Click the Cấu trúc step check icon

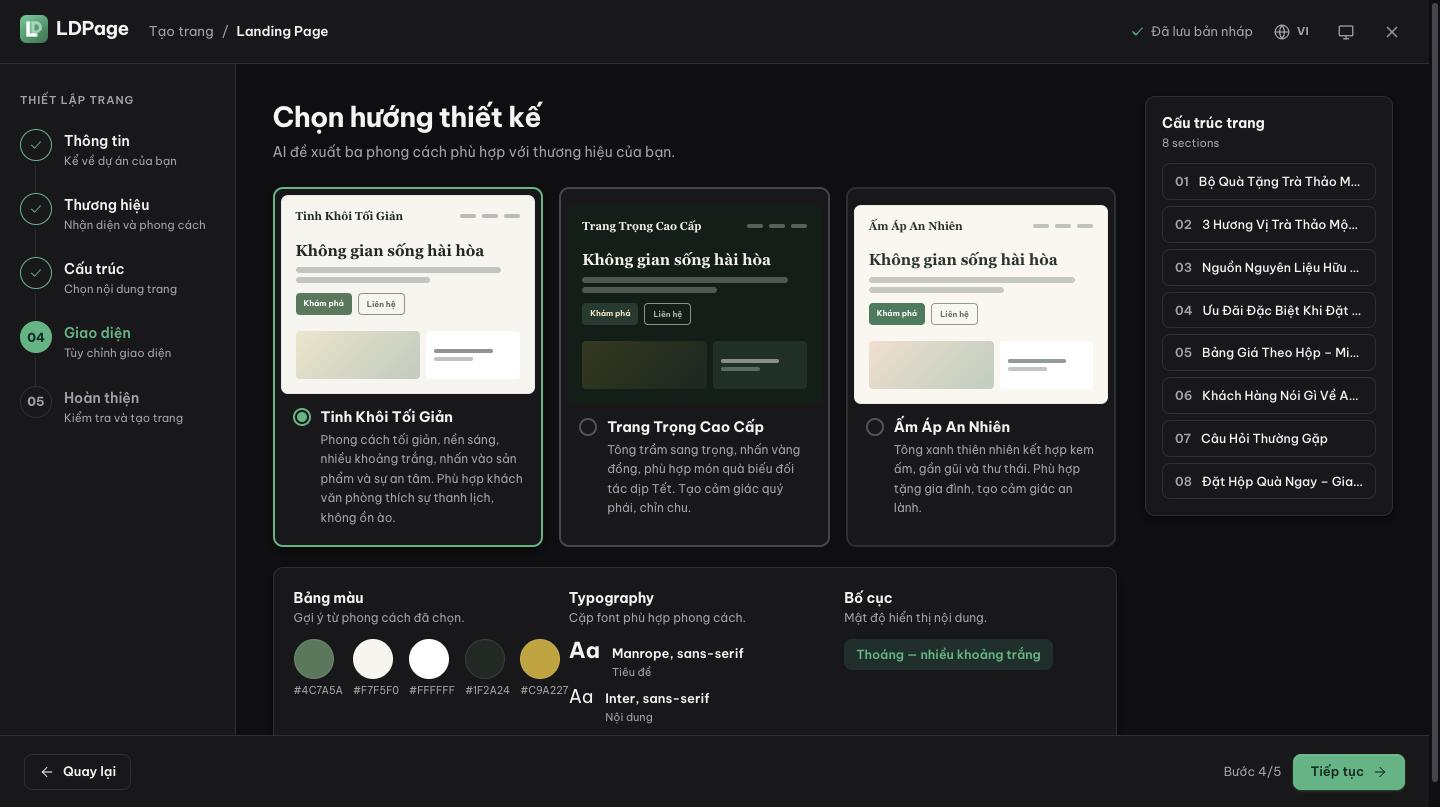[36, 273]
